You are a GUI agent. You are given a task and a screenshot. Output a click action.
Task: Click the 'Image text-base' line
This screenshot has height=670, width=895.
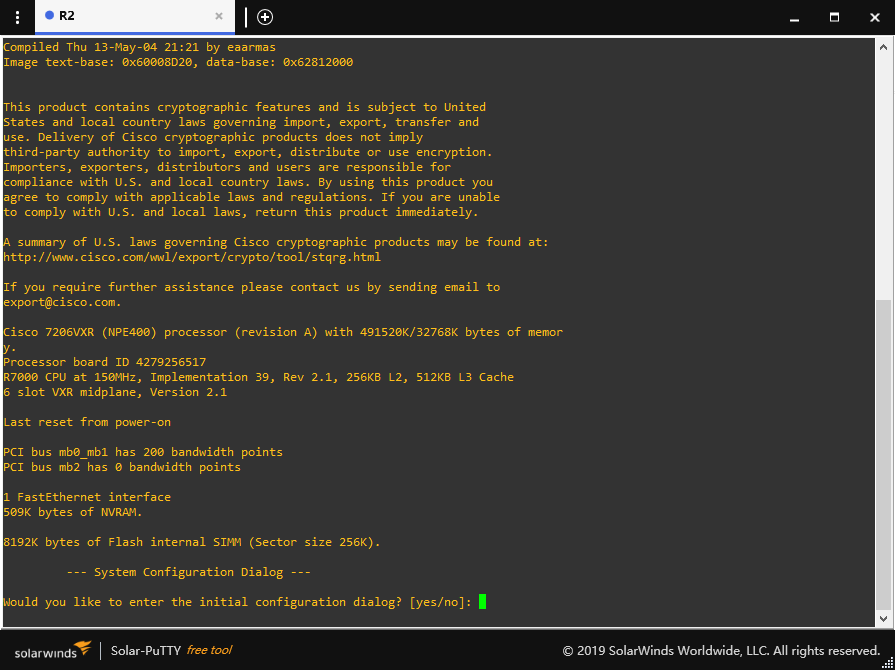(178, 62)
